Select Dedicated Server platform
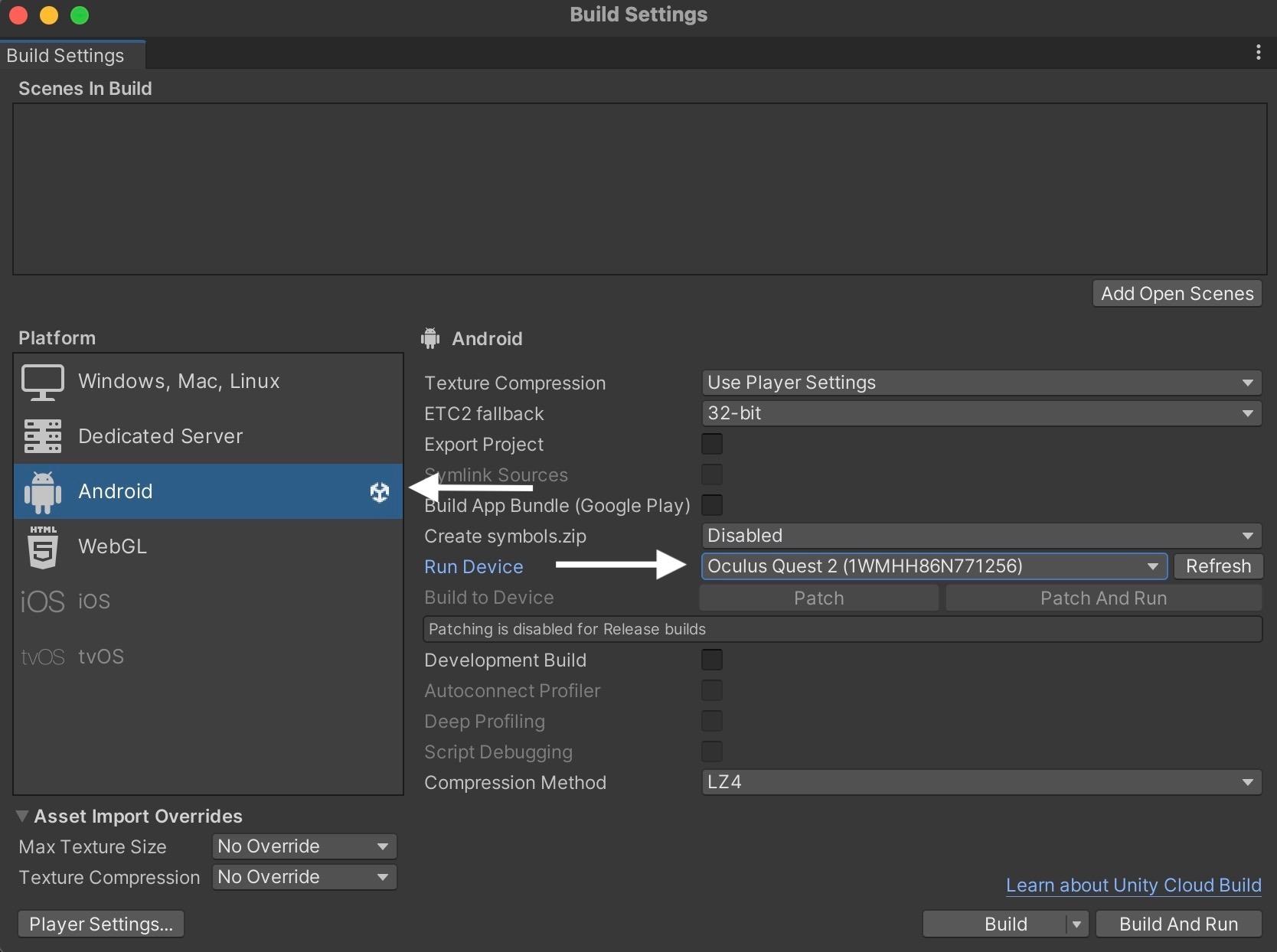Screen dimensions: 1277x952 tap(208, 436)
